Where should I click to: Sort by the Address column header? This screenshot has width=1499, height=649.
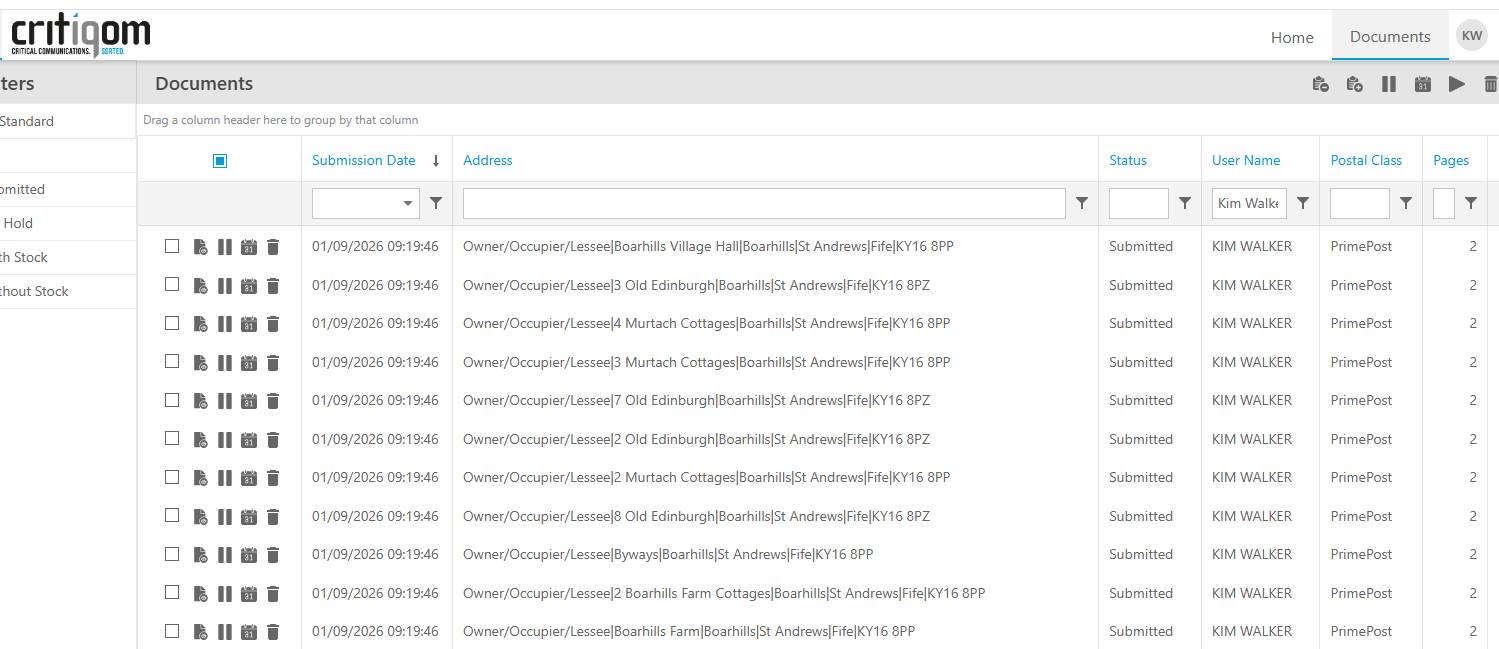click(x=487, y=160)
